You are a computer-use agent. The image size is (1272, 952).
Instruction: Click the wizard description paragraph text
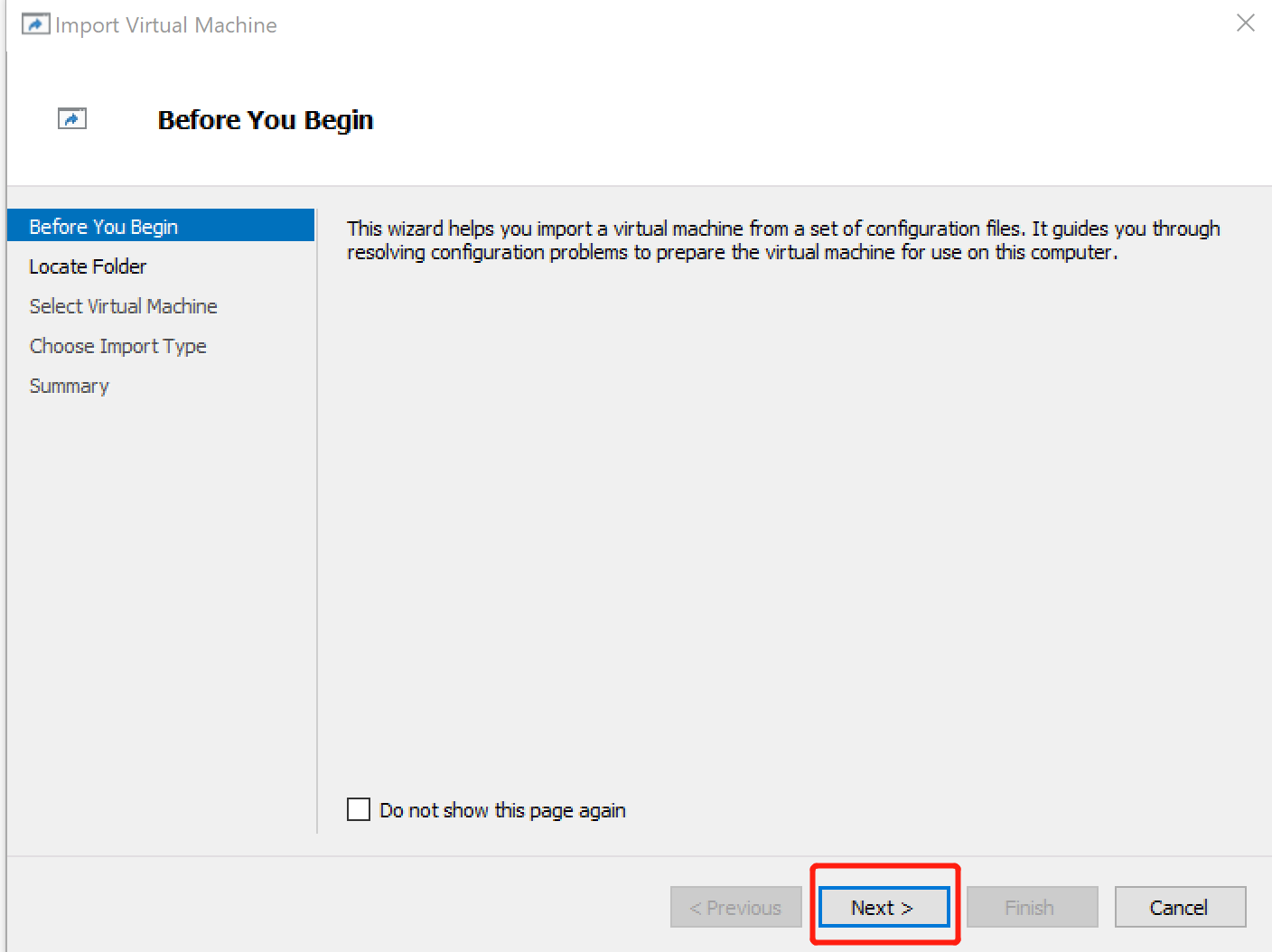point(783,240)
